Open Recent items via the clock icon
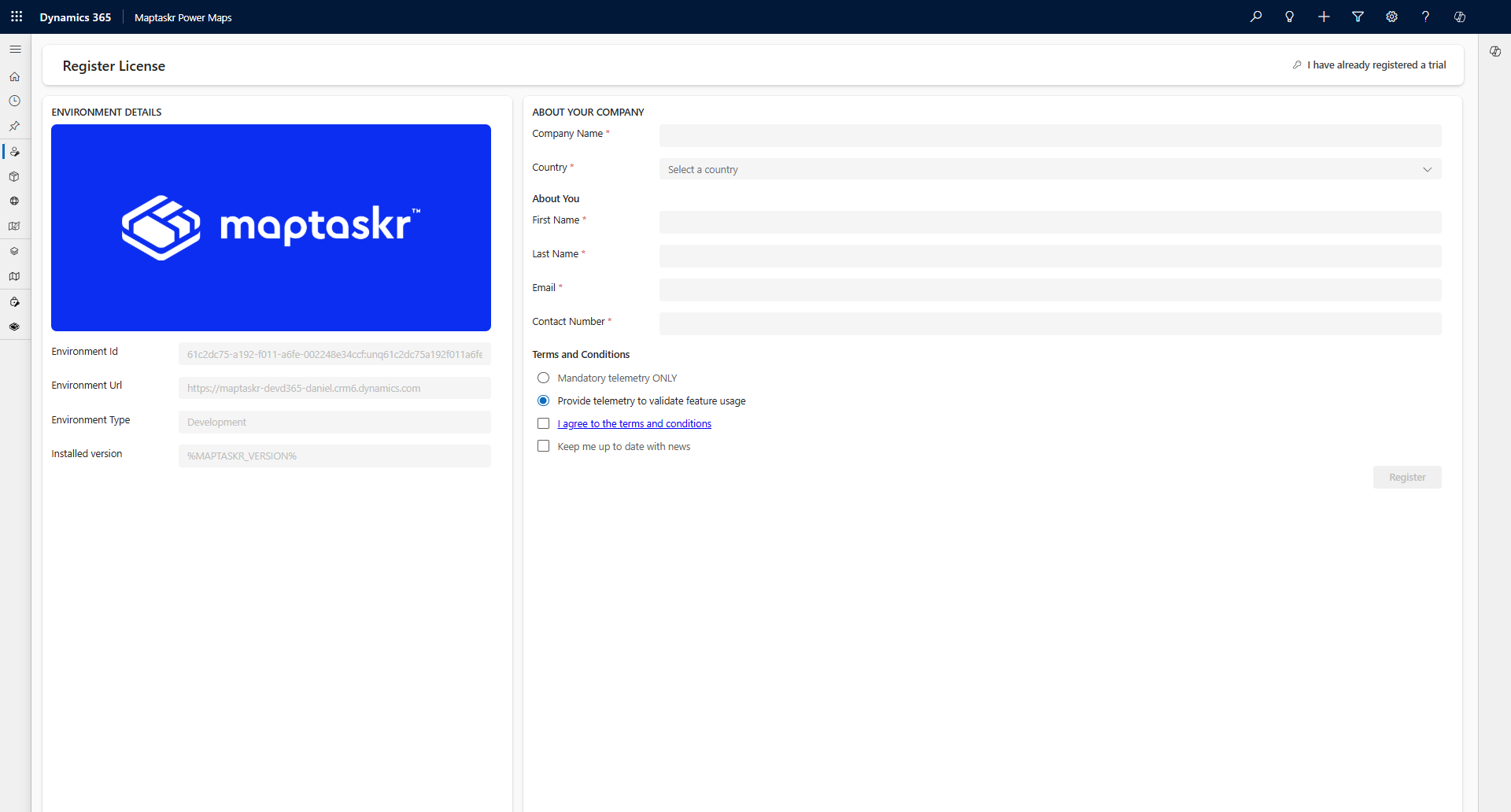 14,101
